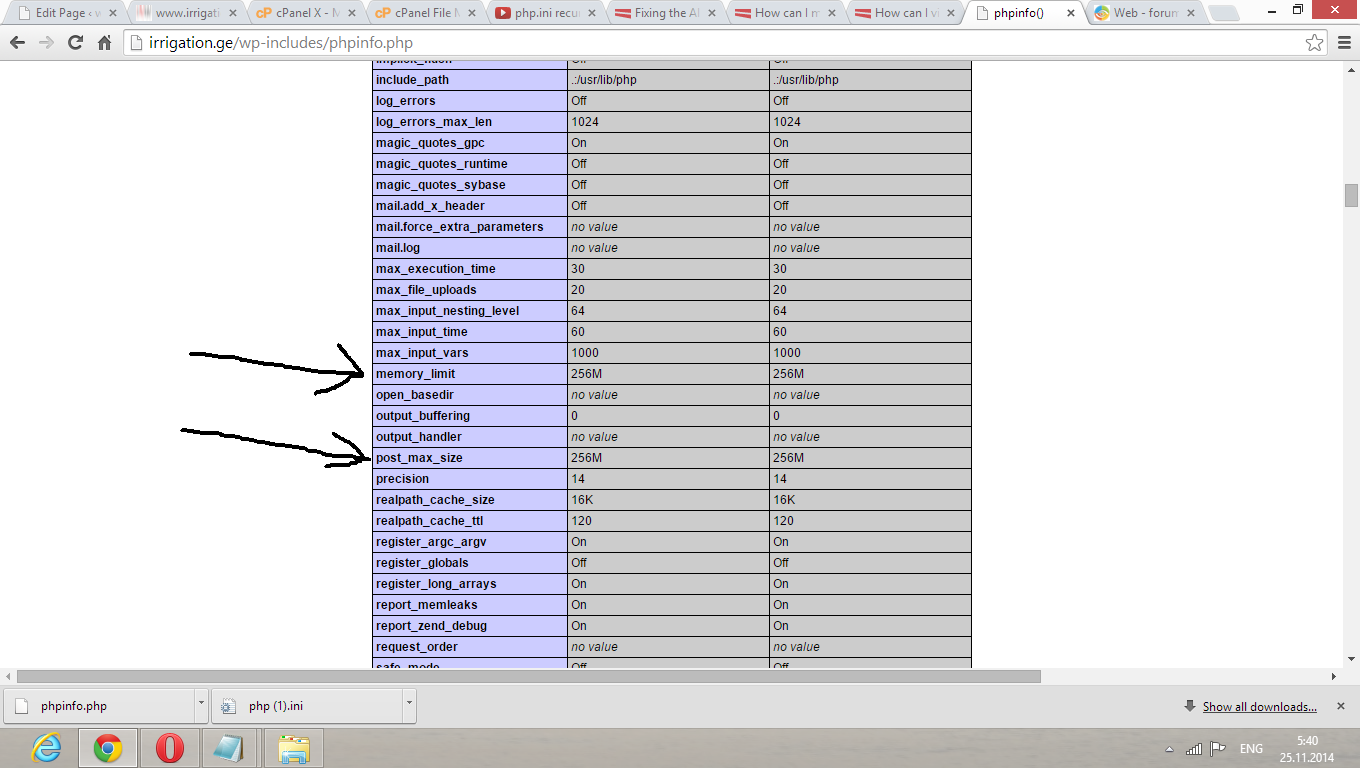Open the ENG language indicator in tray
The width and height of the screenshot is (1360, 768).
pyautogui.click(x=1252, y=747)
